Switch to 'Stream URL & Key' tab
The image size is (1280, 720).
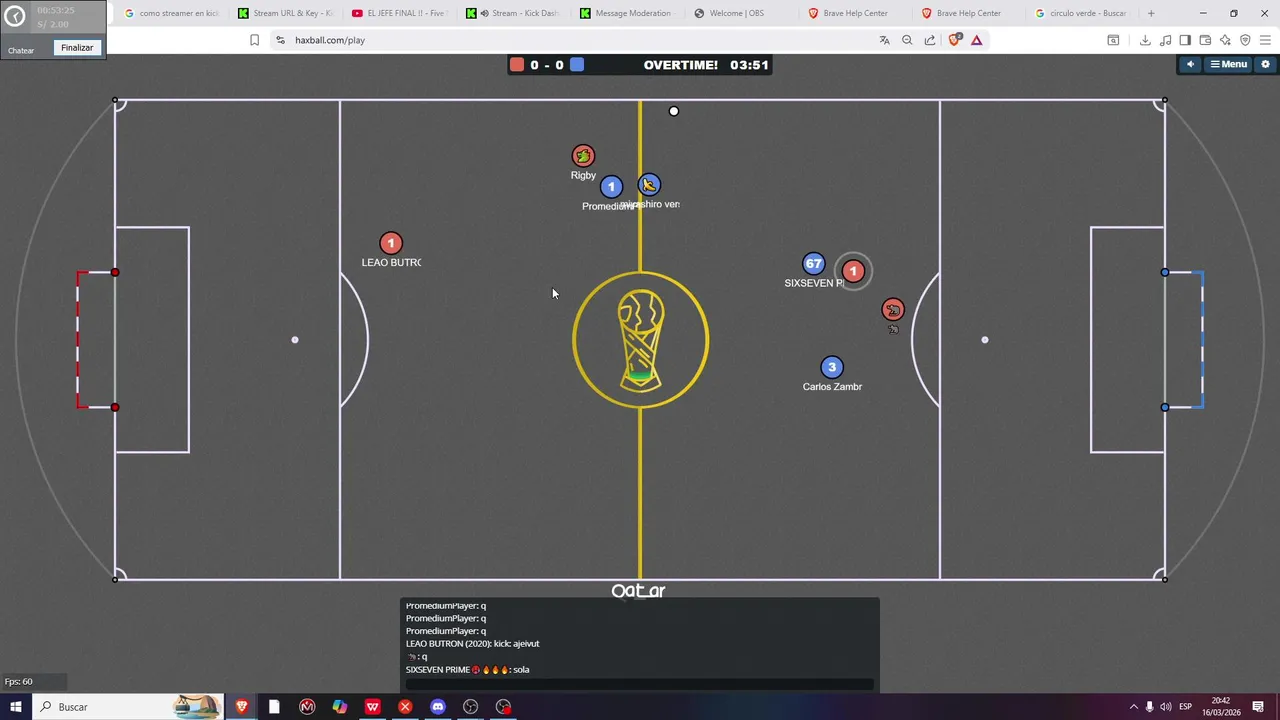pos(285,13)
